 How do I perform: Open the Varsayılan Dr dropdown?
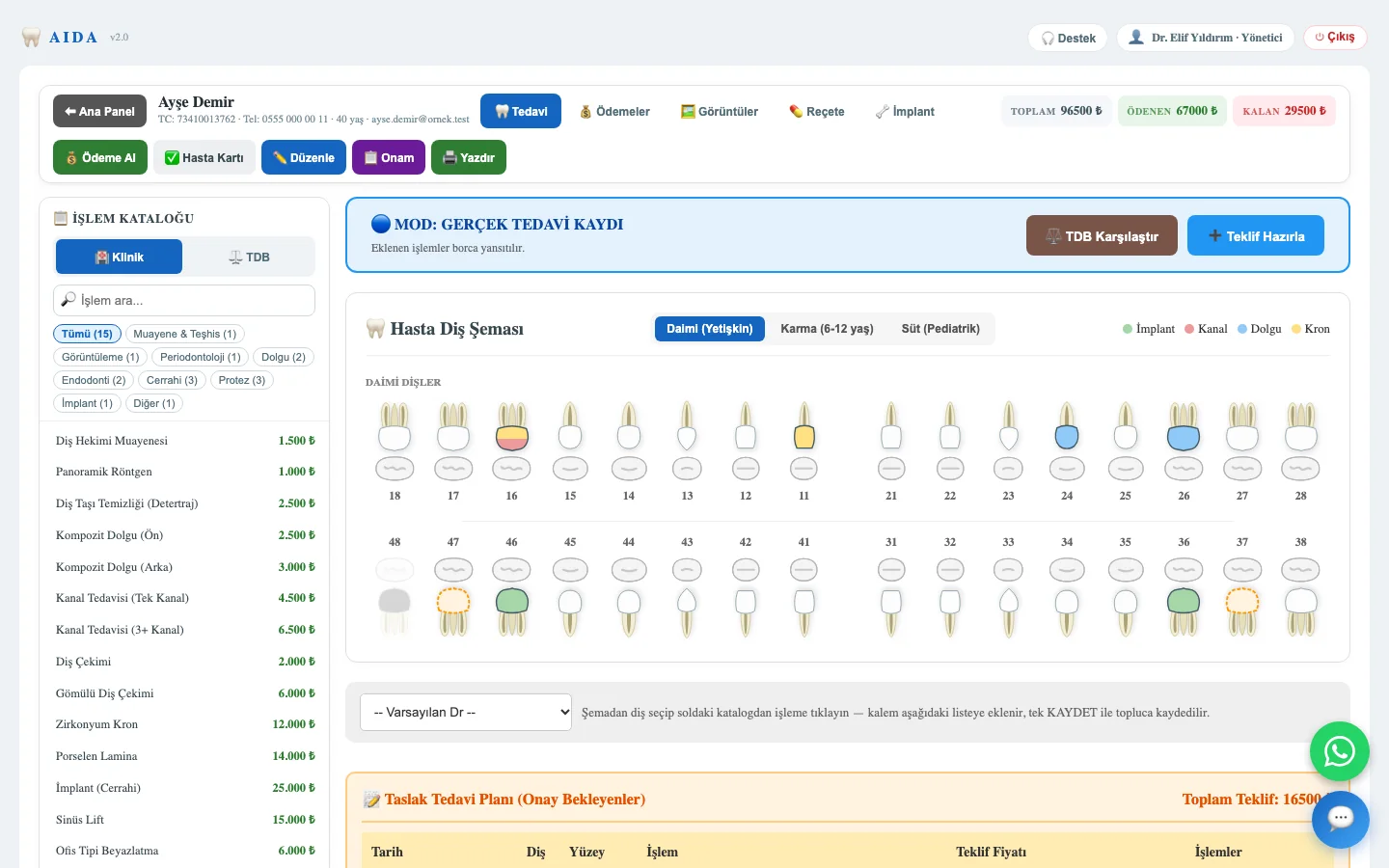click(466, 713)
